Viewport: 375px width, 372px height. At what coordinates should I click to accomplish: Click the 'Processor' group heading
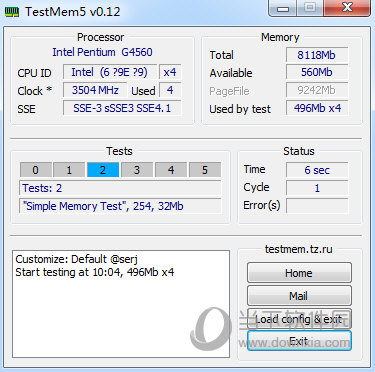point(100,37)
